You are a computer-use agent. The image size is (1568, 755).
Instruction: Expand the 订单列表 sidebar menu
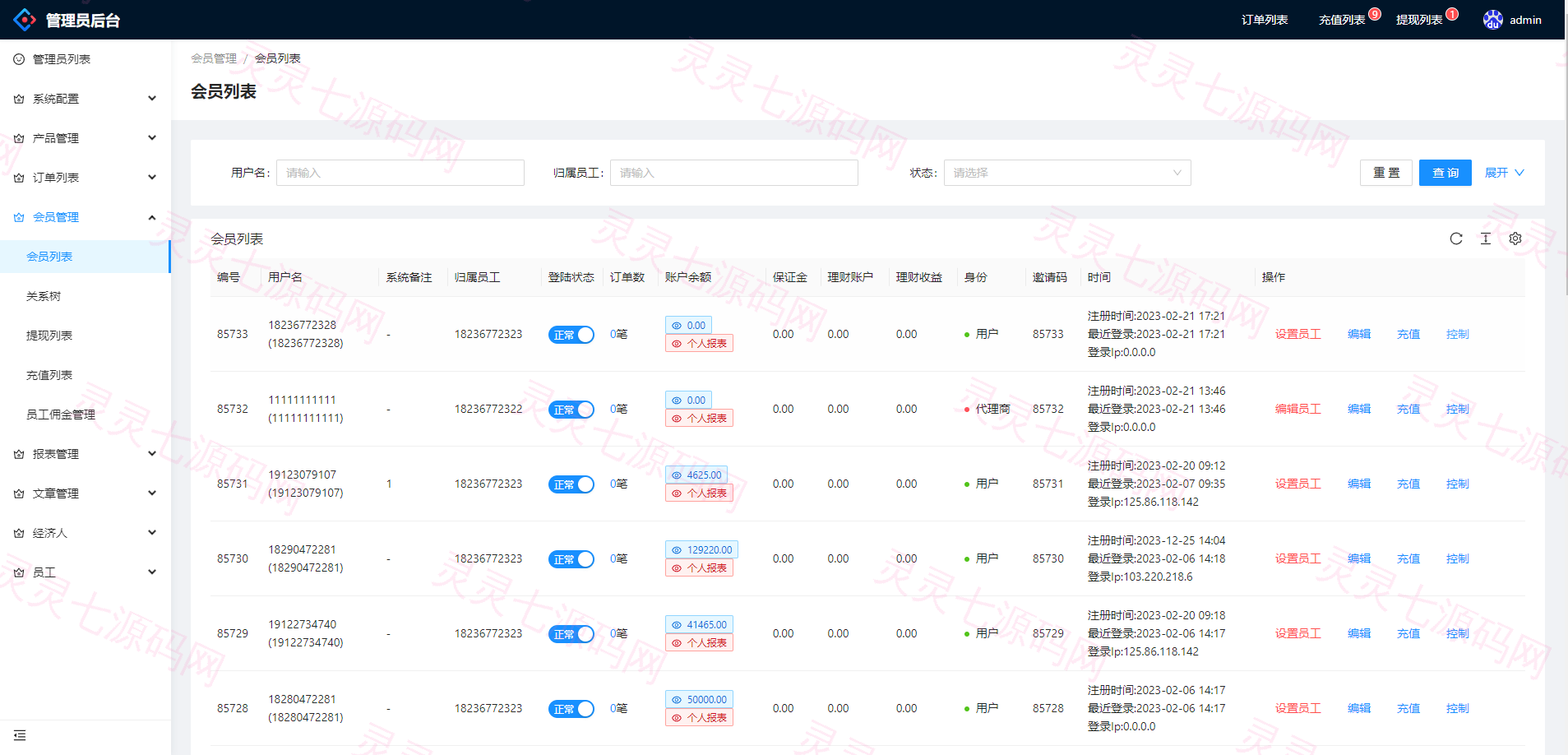(86, 178)
